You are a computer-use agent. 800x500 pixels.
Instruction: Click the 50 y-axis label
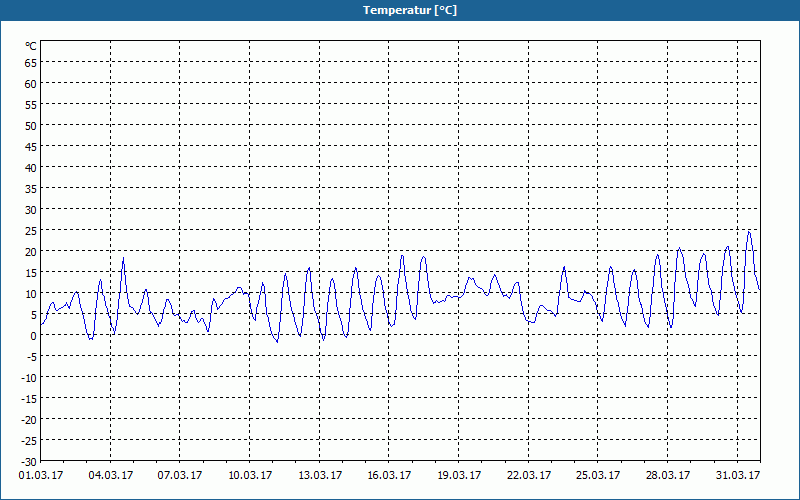[x=31, y=126]
